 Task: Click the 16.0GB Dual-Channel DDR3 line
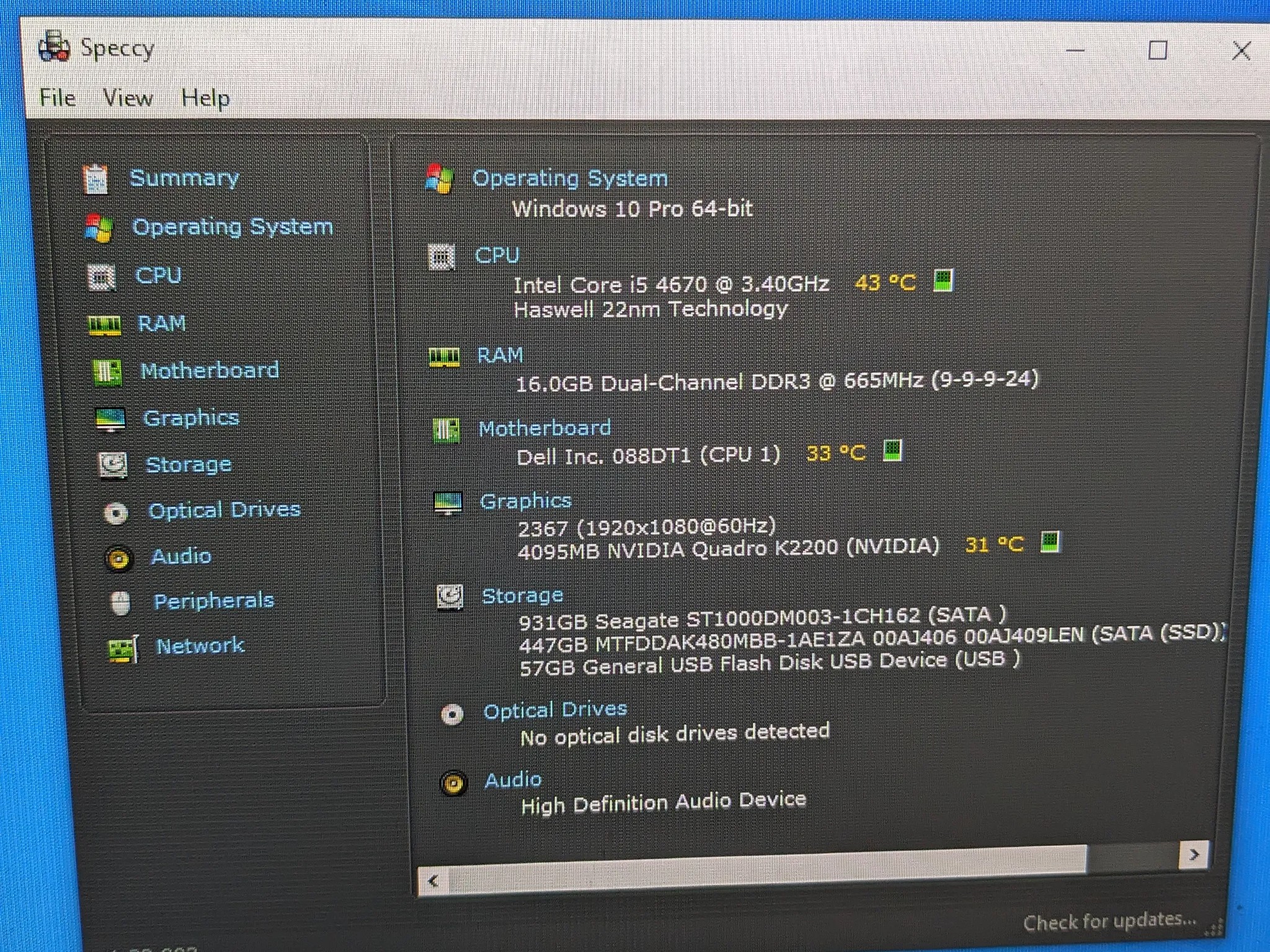[777, 381]
